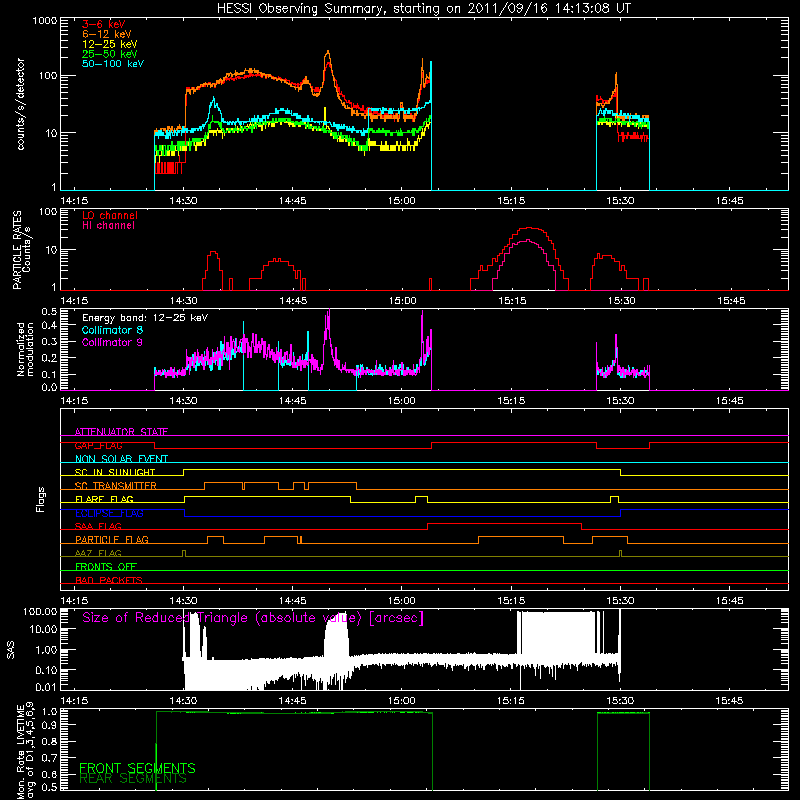Click the 'Energy band: 12-25 keV' label
This screenshot has width=800, height=800.
coord(145,318)
